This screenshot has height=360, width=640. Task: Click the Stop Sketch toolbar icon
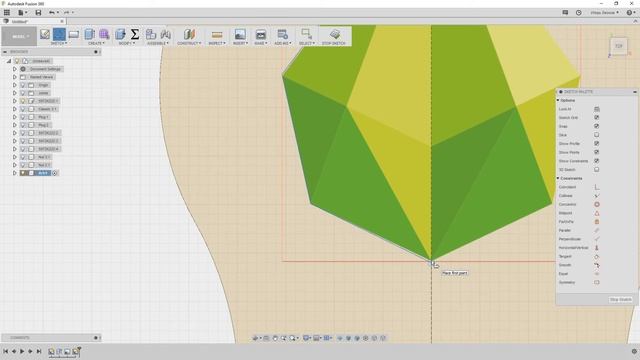coord(334,34)
